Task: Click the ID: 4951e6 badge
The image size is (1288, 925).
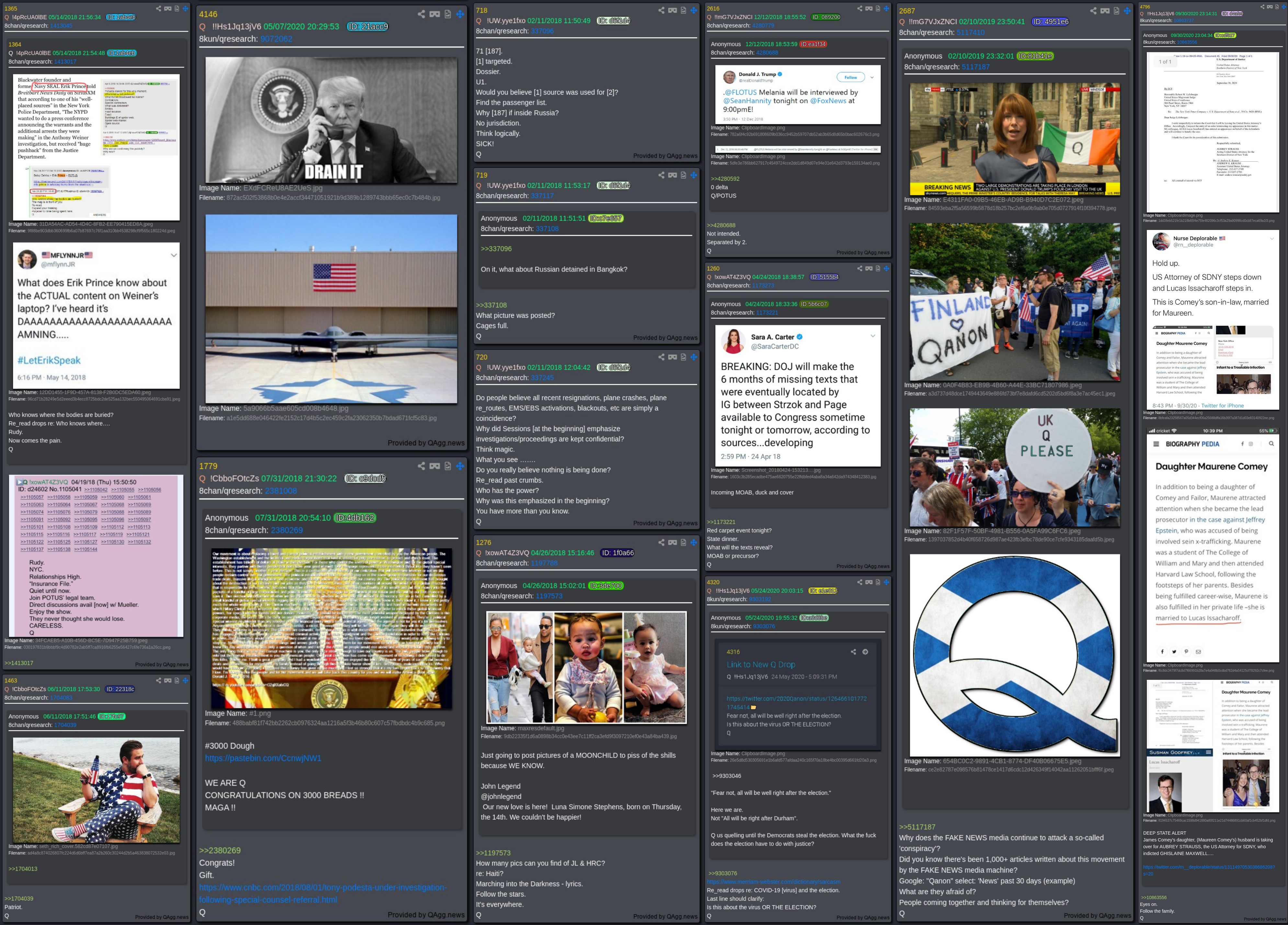Action: (x=1050, y=22)
